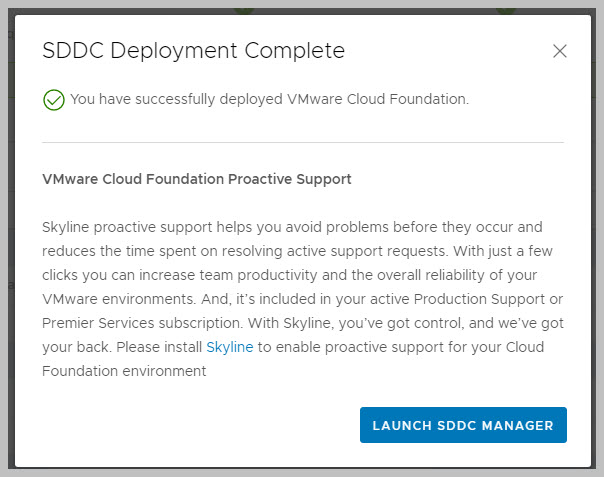This screenshot has height=477, width=604.
Task: Select the "VMware Cloud Foundation Proactive Support" heading
Action: click(197, 180)
